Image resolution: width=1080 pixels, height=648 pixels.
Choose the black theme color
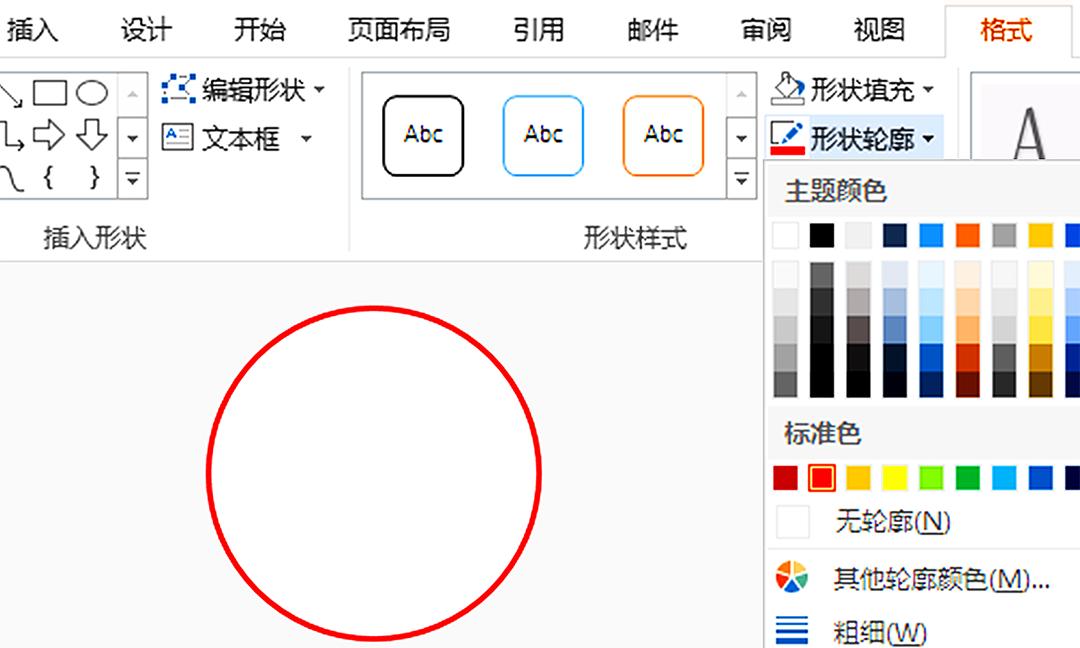point(822,234)
